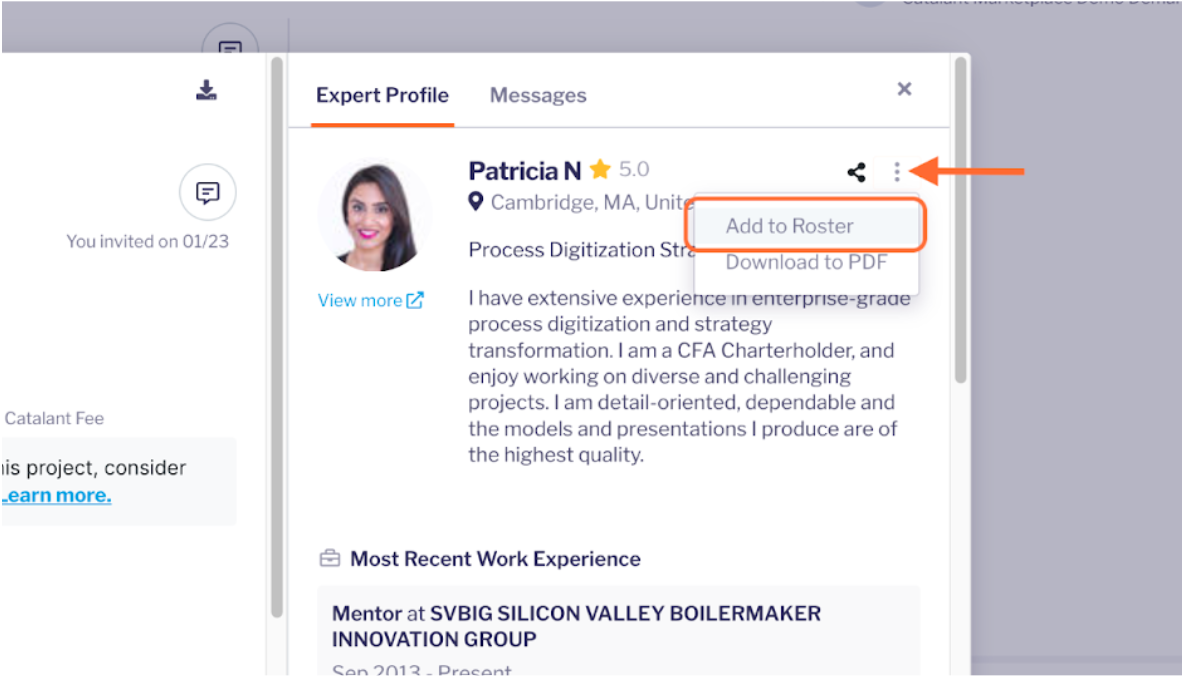
Task: Click the Cambridge, MA location text
Action: (x=592, y=202)
